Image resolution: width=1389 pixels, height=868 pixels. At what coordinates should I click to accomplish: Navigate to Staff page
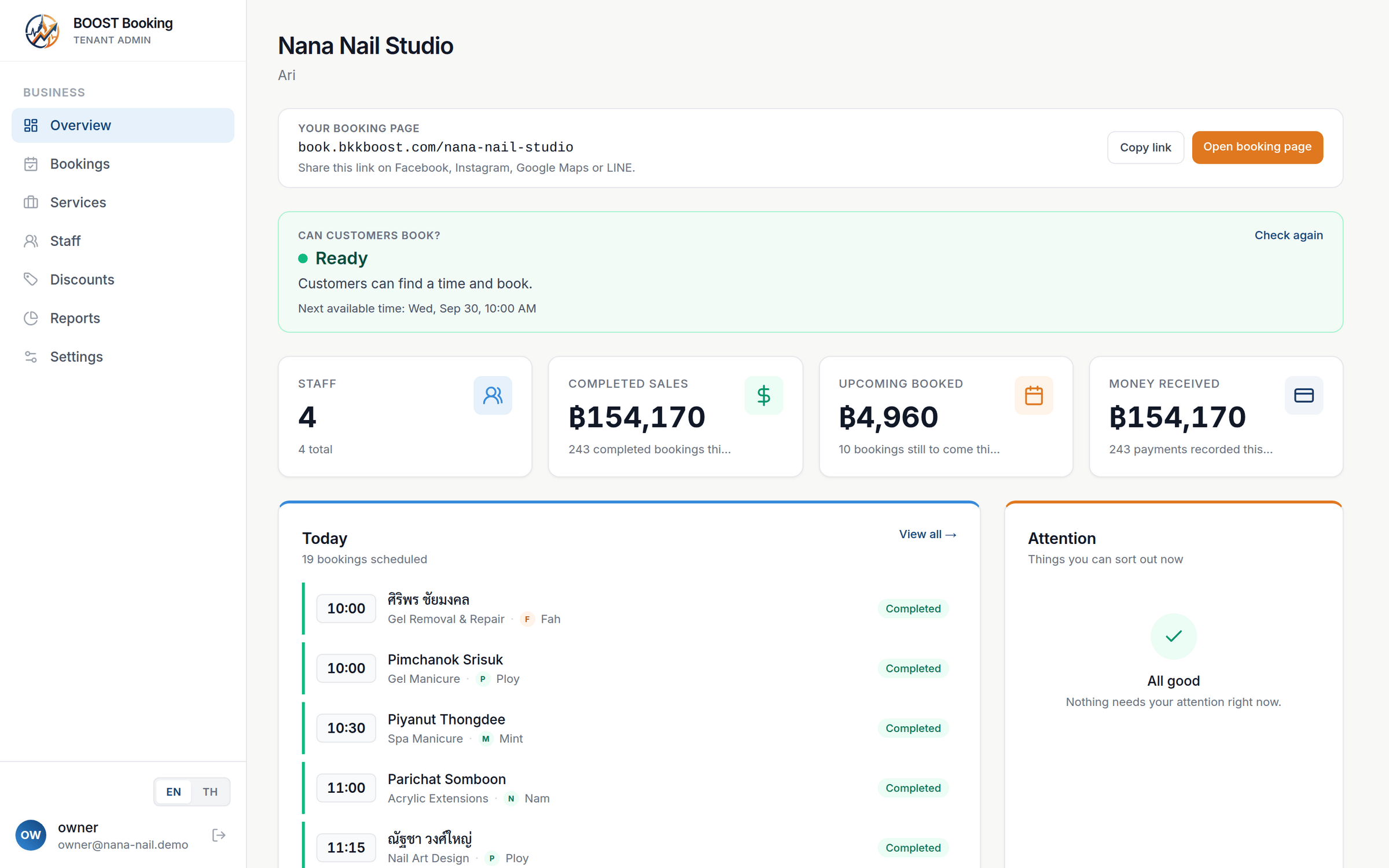tap(123, 241)
